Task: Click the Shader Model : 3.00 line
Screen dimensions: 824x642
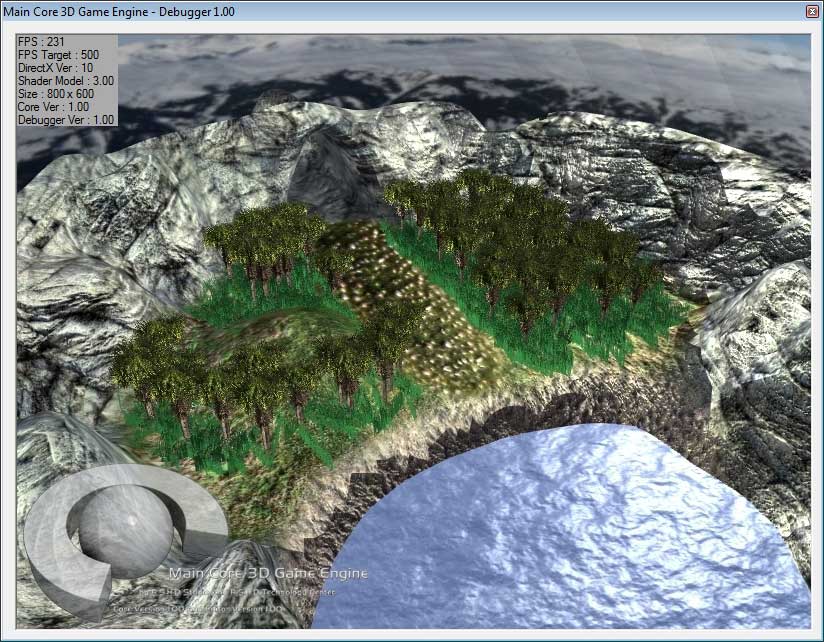Action: coord(66,80)
